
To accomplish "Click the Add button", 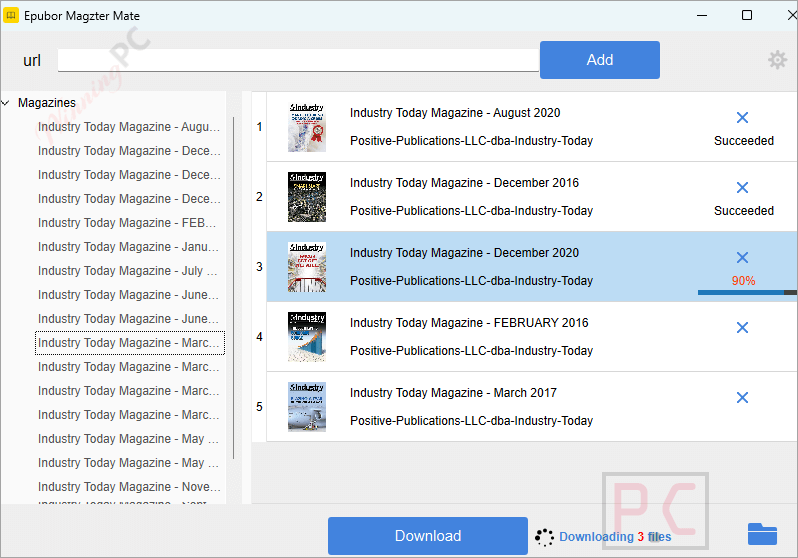I will pyautogui.click(x=600, y=60).
